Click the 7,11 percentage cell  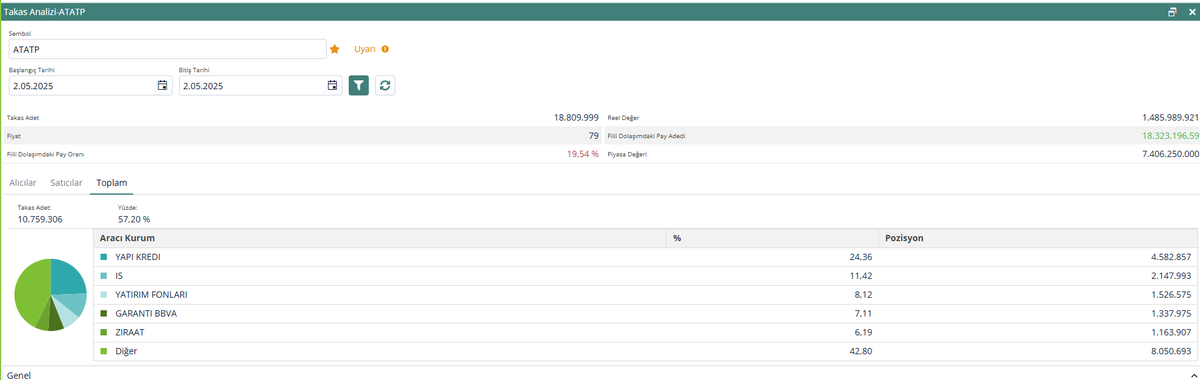[863, 313]
